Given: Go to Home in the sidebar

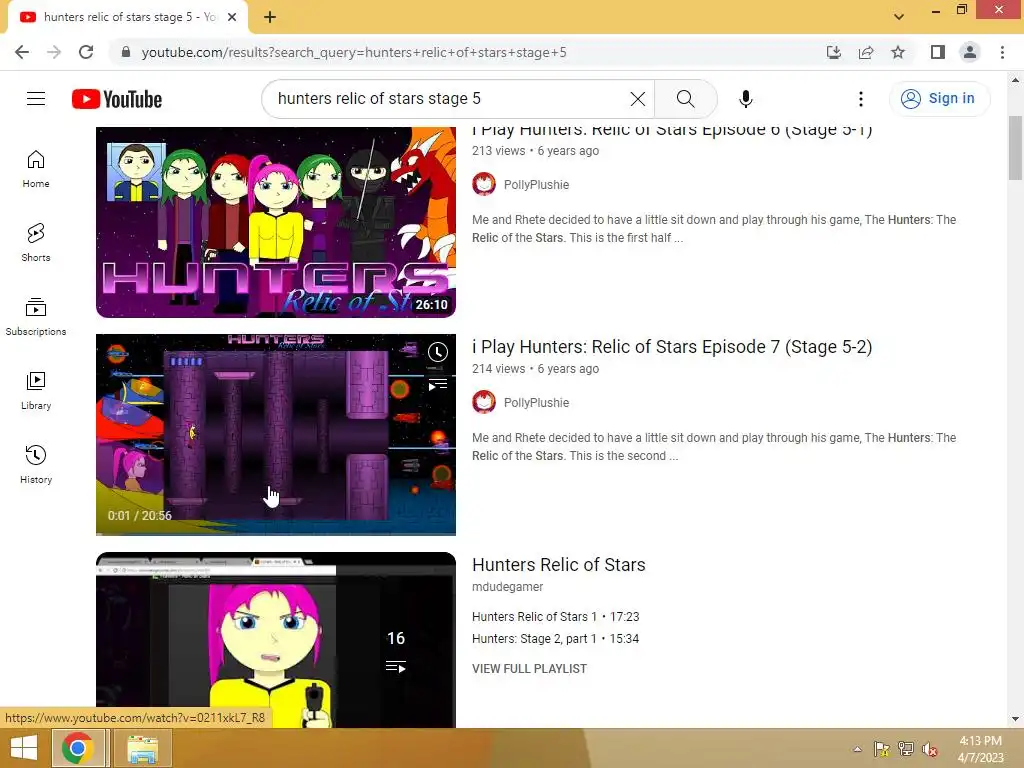Looking at the screenshot, I should [36, 168].
